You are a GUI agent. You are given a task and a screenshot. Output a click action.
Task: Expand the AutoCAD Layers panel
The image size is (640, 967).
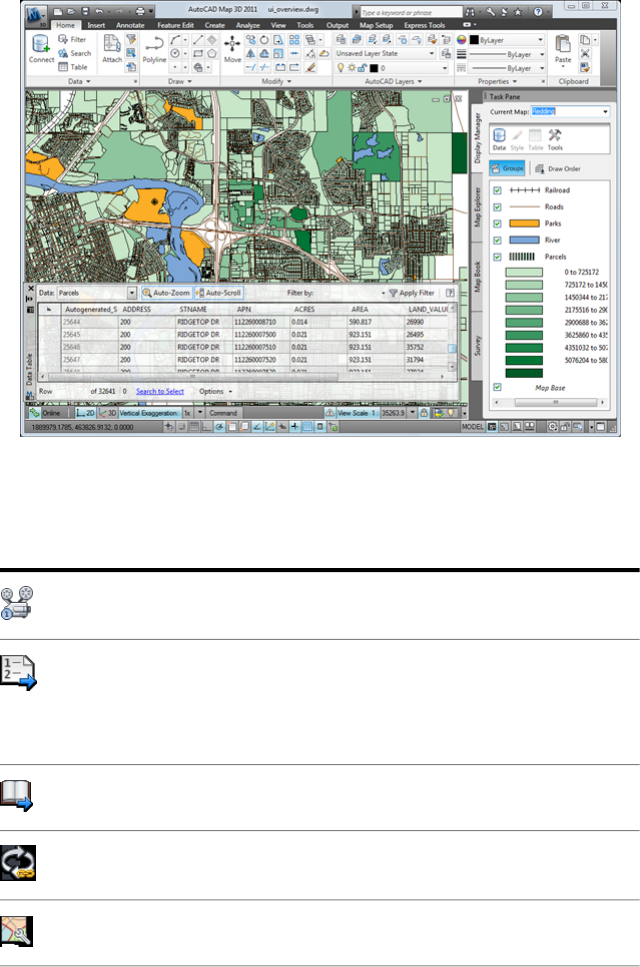tap(393, 81)
